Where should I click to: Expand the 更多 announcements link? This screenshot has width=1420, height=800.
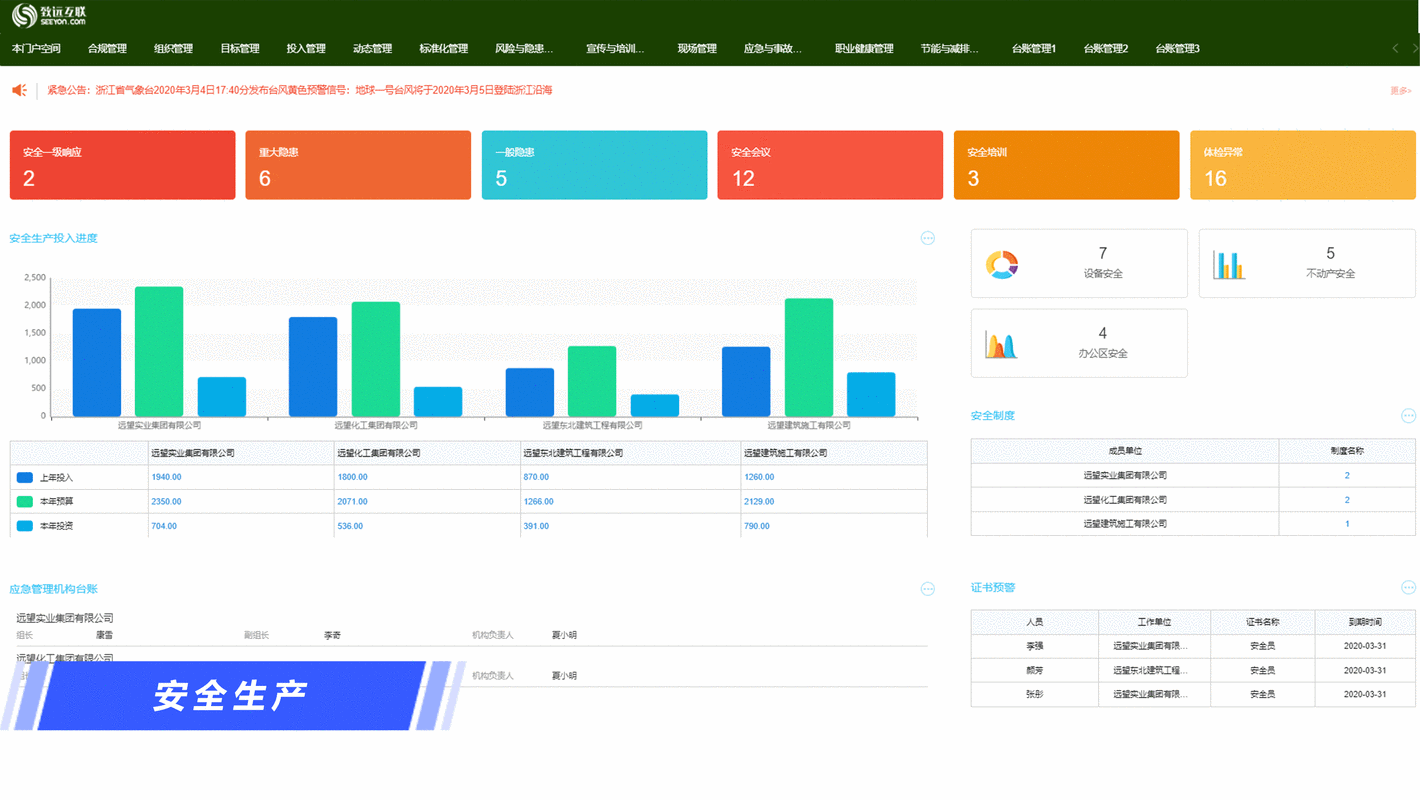tap(1399, 91)
